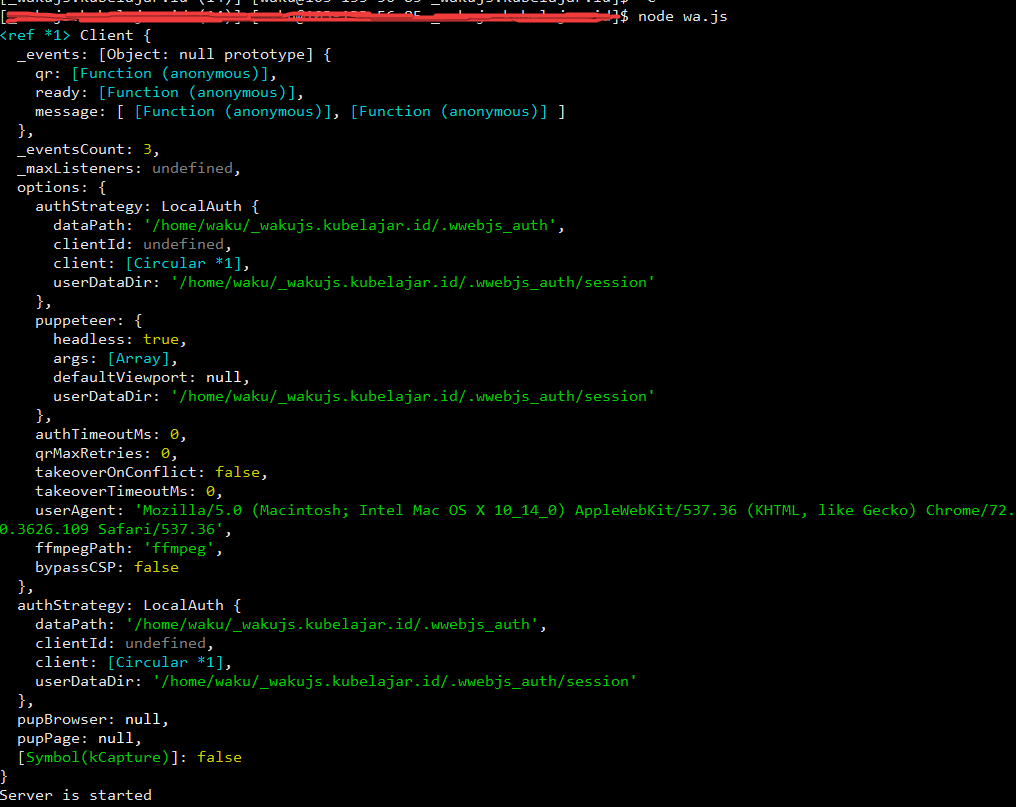Click the 'defaultViewport: null' line
This screenshot has height=807, width=1017.
(151, 377)
